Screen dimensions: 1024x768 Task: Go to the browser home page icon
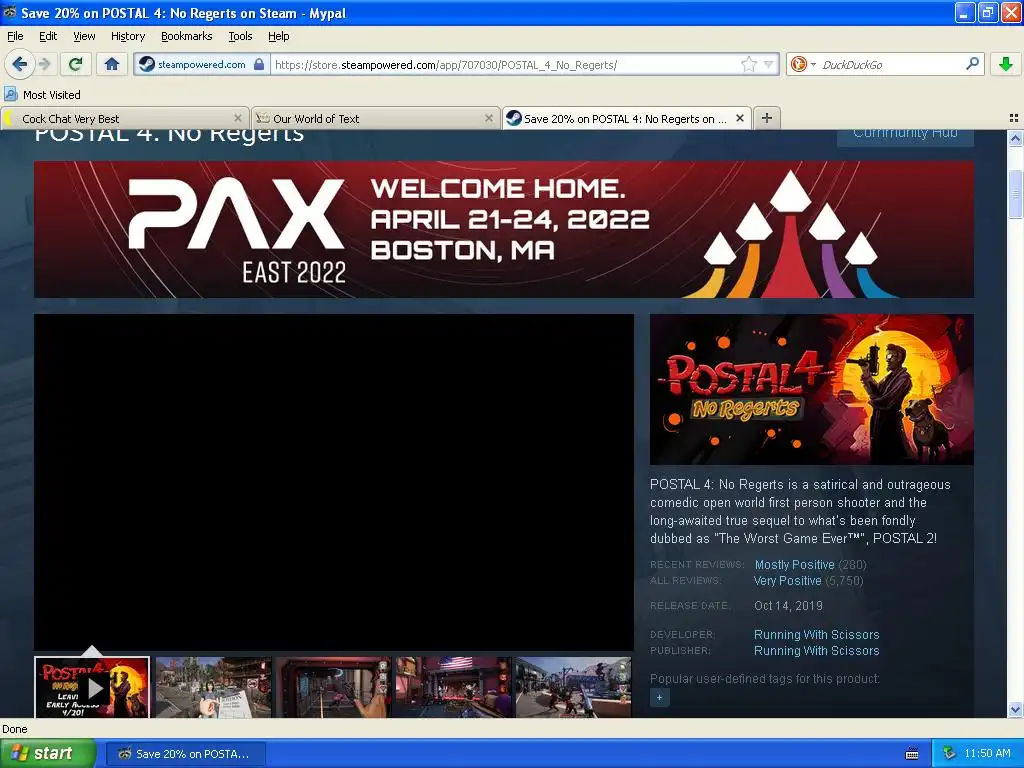tap(112, 64)
